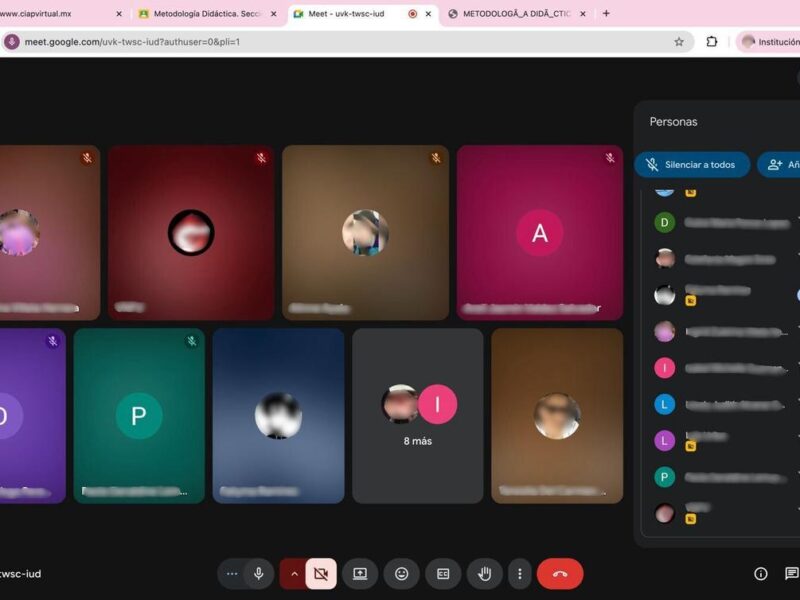
Task: Toggle the microphone button in the call bar
Action: (x=259, y=573)
